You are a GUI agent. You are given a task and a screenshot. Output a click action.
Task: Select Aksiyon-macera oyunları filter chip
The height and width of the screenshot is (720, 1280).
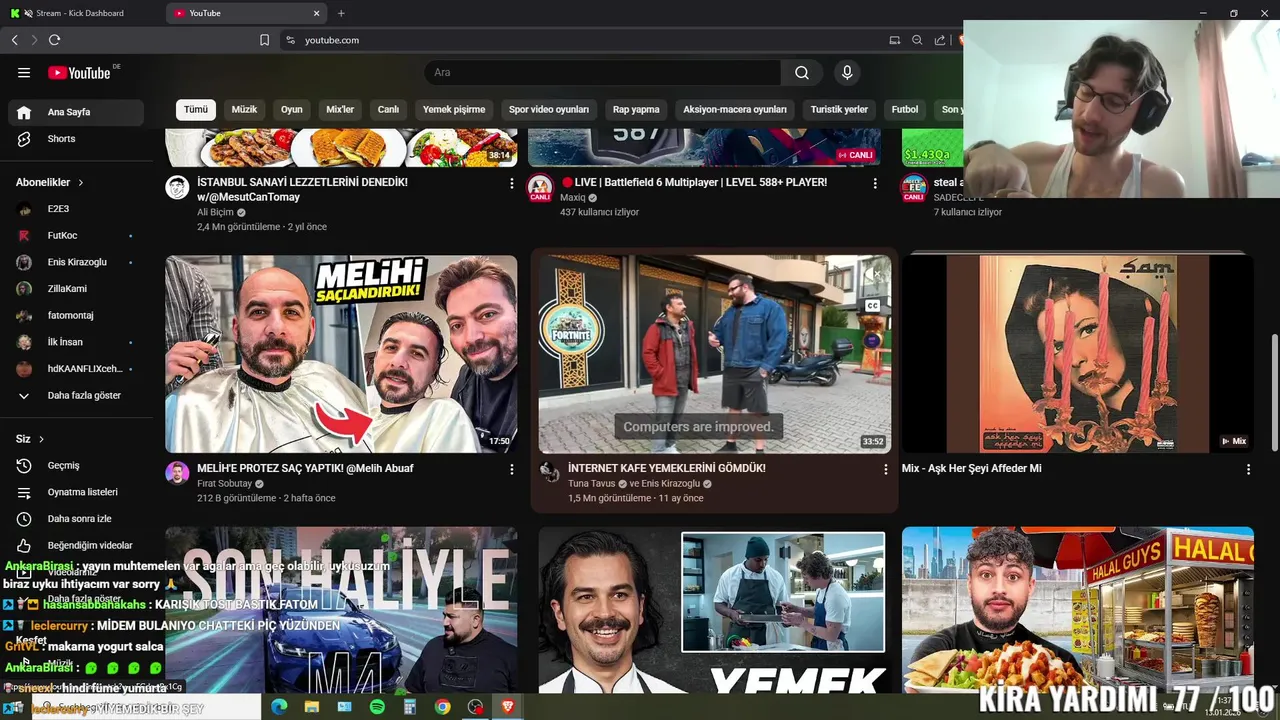tap(735, 110)
